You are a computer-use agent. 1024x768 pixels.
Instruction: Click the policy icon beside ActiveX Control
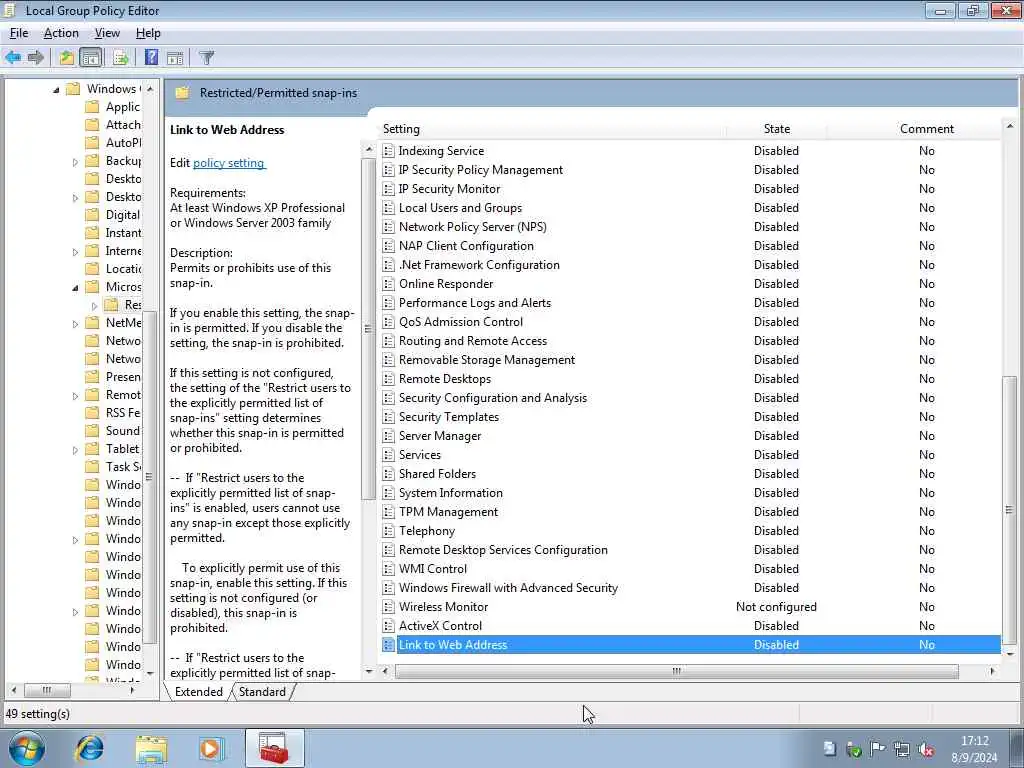coord(388,626)
